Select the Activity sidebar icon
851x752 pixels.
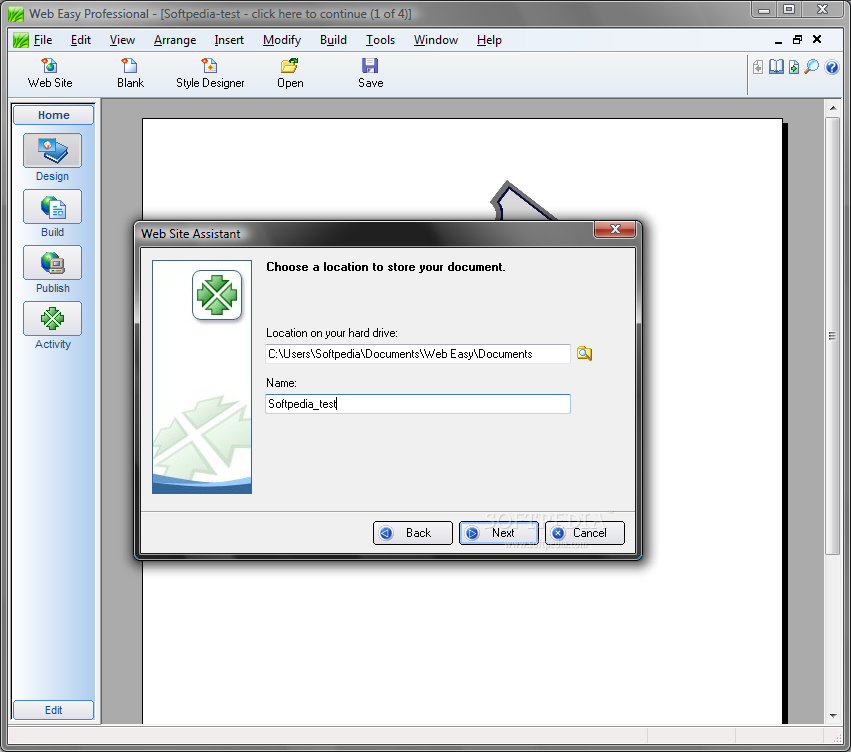pos(52,318)
